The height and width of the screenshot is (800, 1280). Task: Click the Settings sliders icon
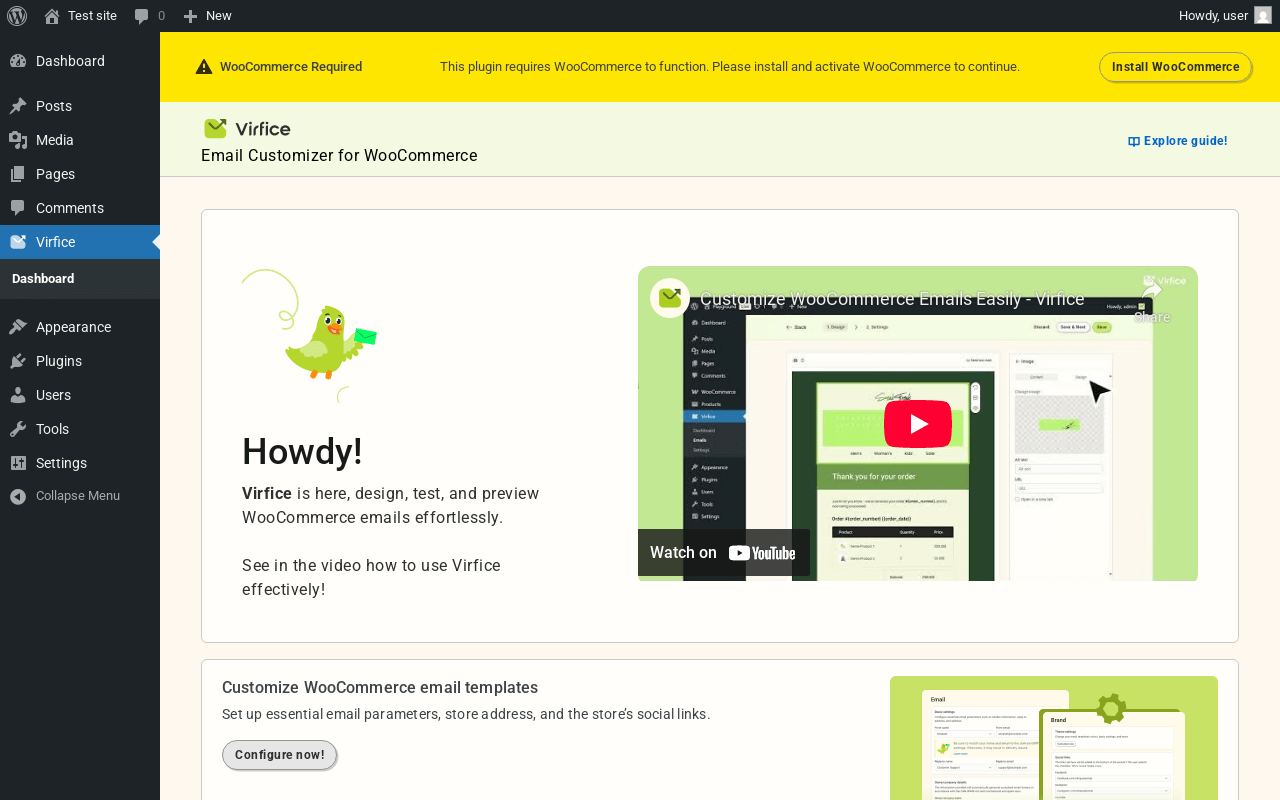(x=18, y=463)
